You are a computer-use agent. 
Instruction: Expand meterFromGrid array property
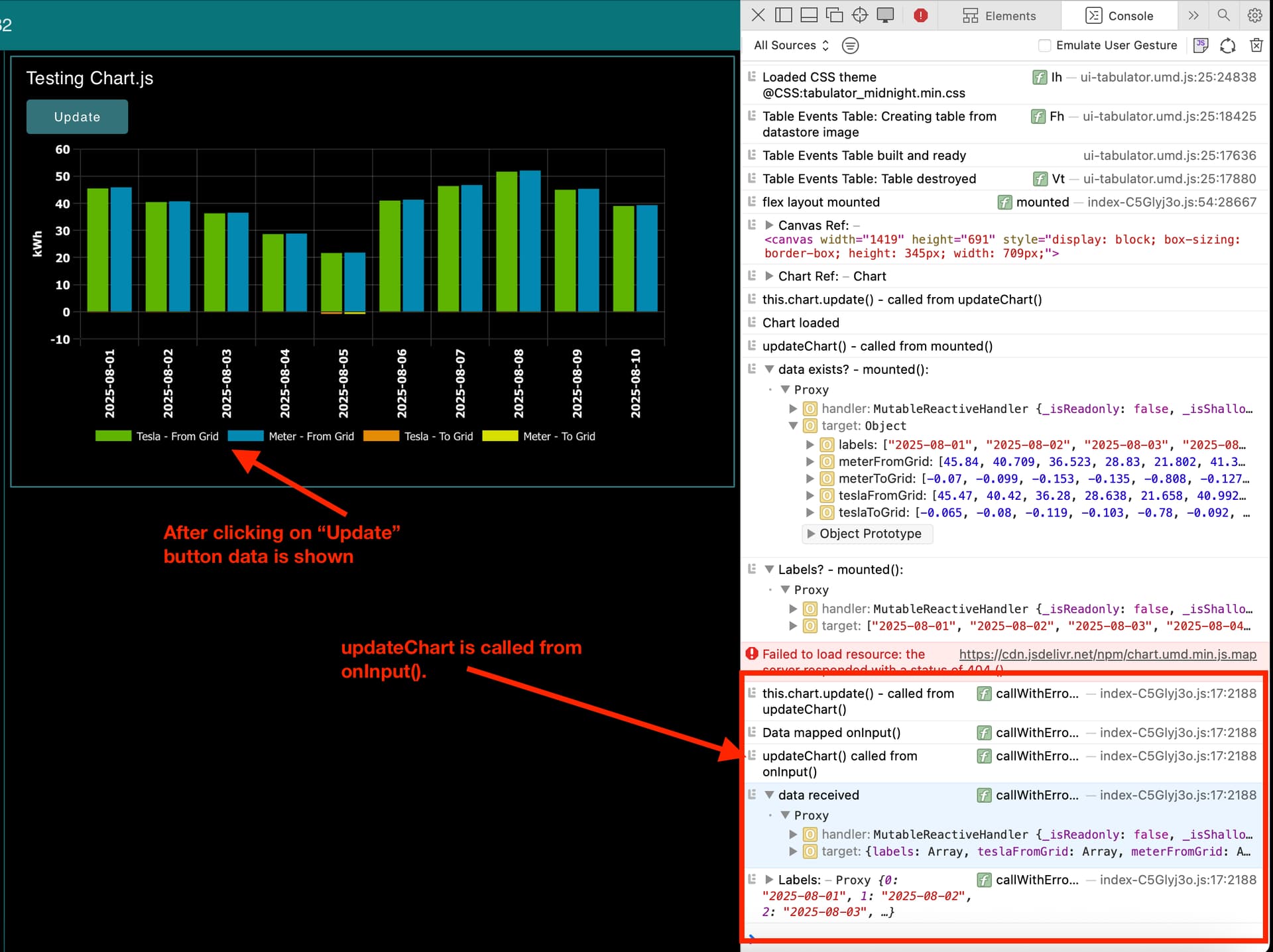coord(810,461)
